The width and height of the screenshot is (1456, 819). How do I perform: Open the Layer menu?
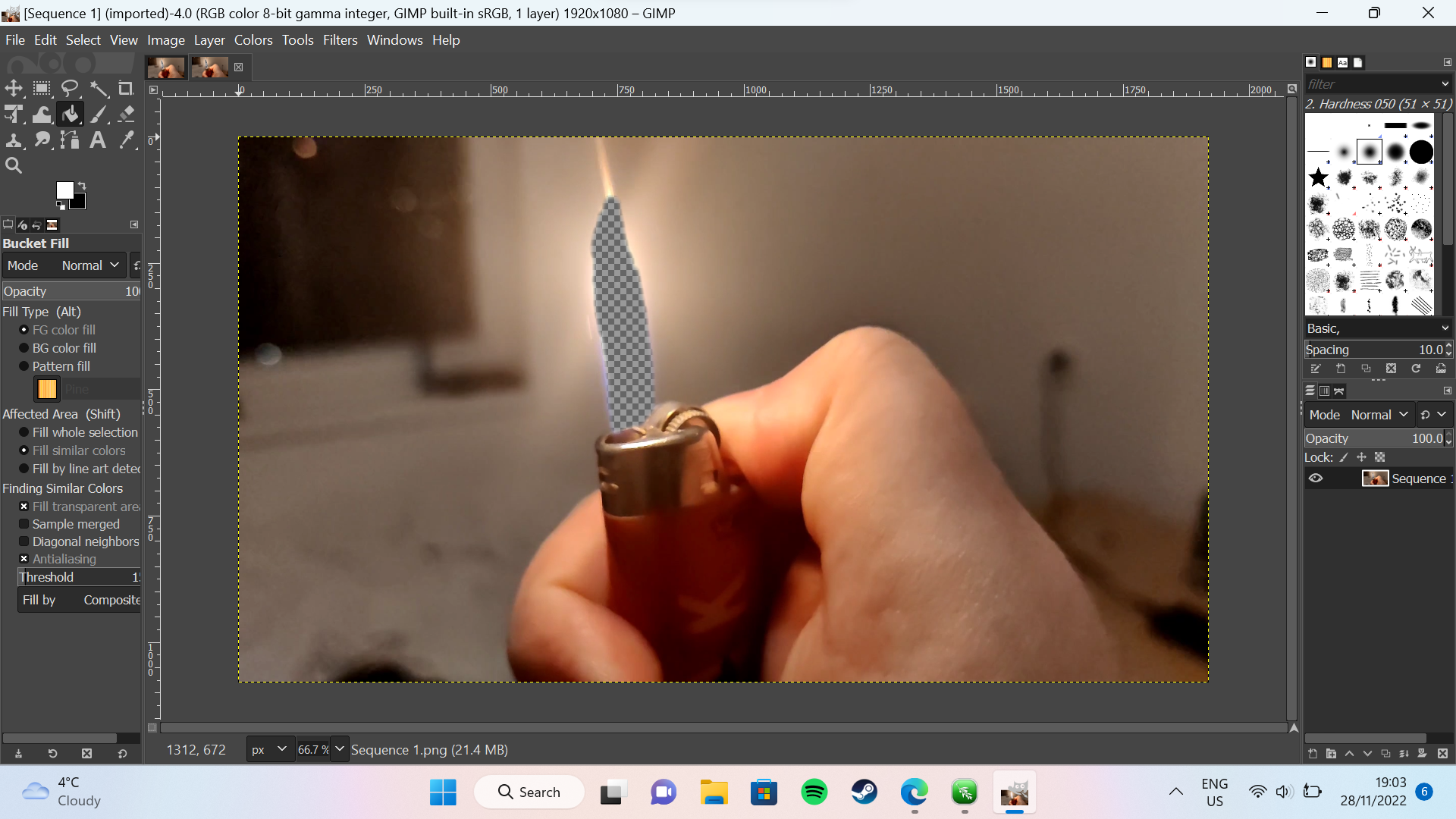click(x=209, y=40)
